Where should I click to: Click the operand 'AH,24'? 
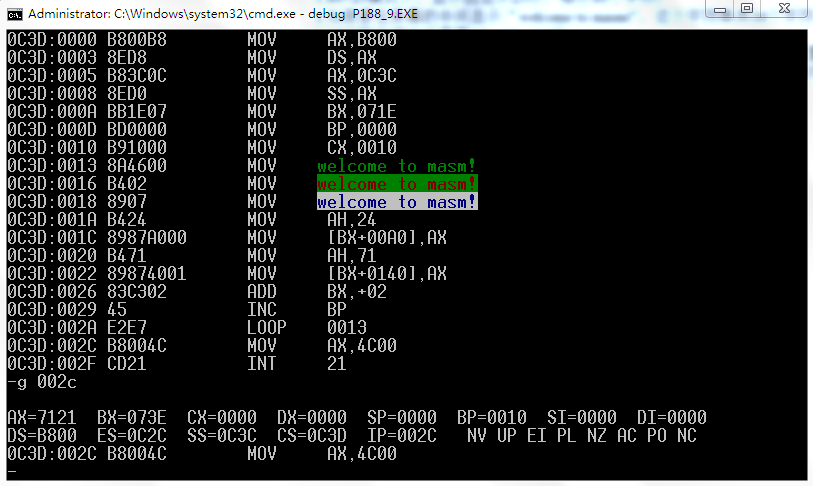tap(352, 220)
